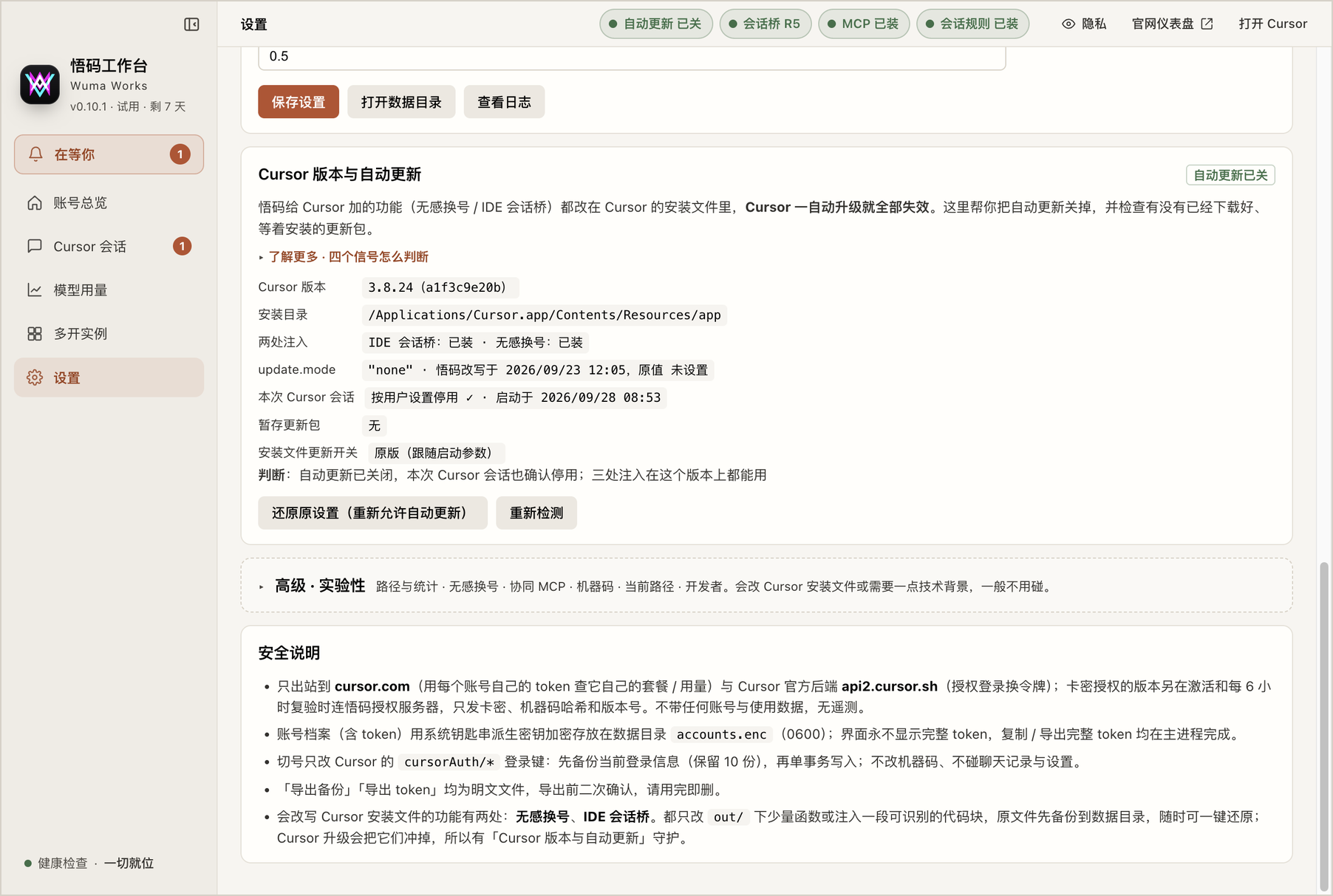The width and height of the screenshot is (1333, 896).
Task: Click the out/ code text
Action: [x=728, y=816]
